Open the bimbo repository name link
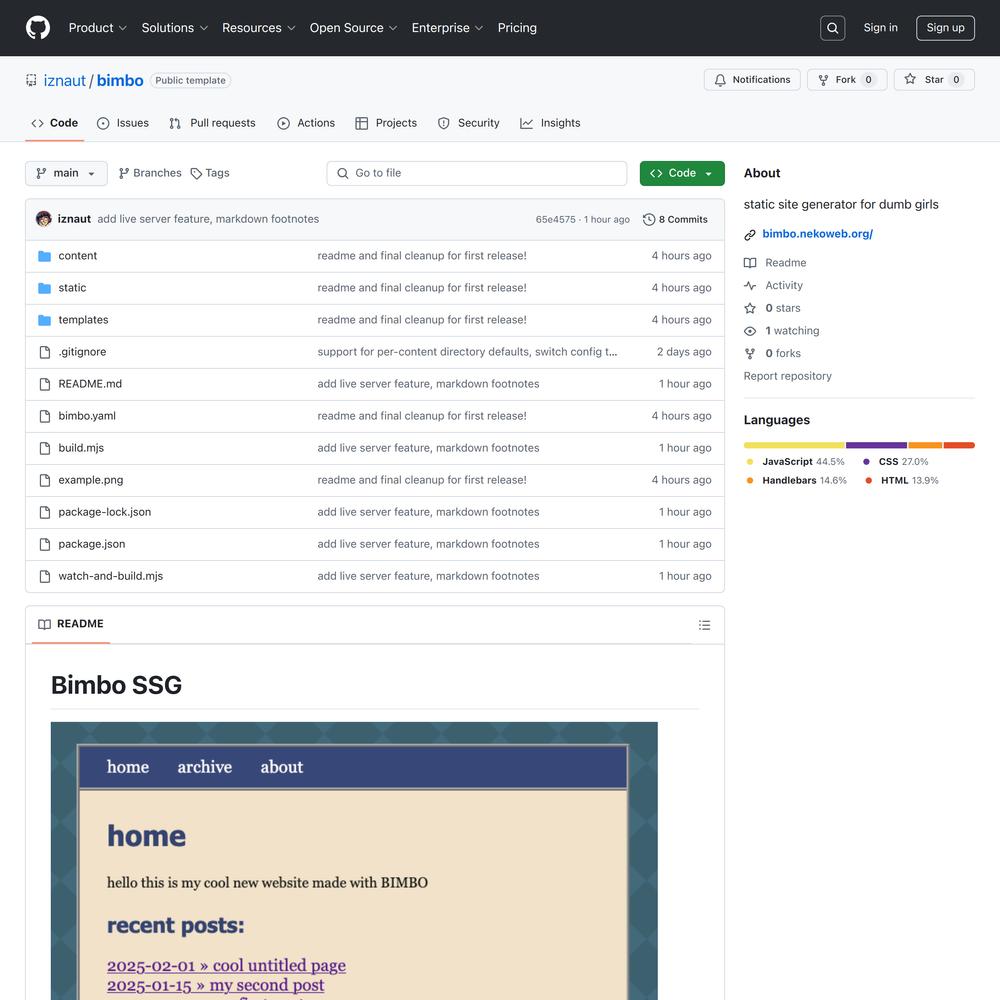 [120, 80]
